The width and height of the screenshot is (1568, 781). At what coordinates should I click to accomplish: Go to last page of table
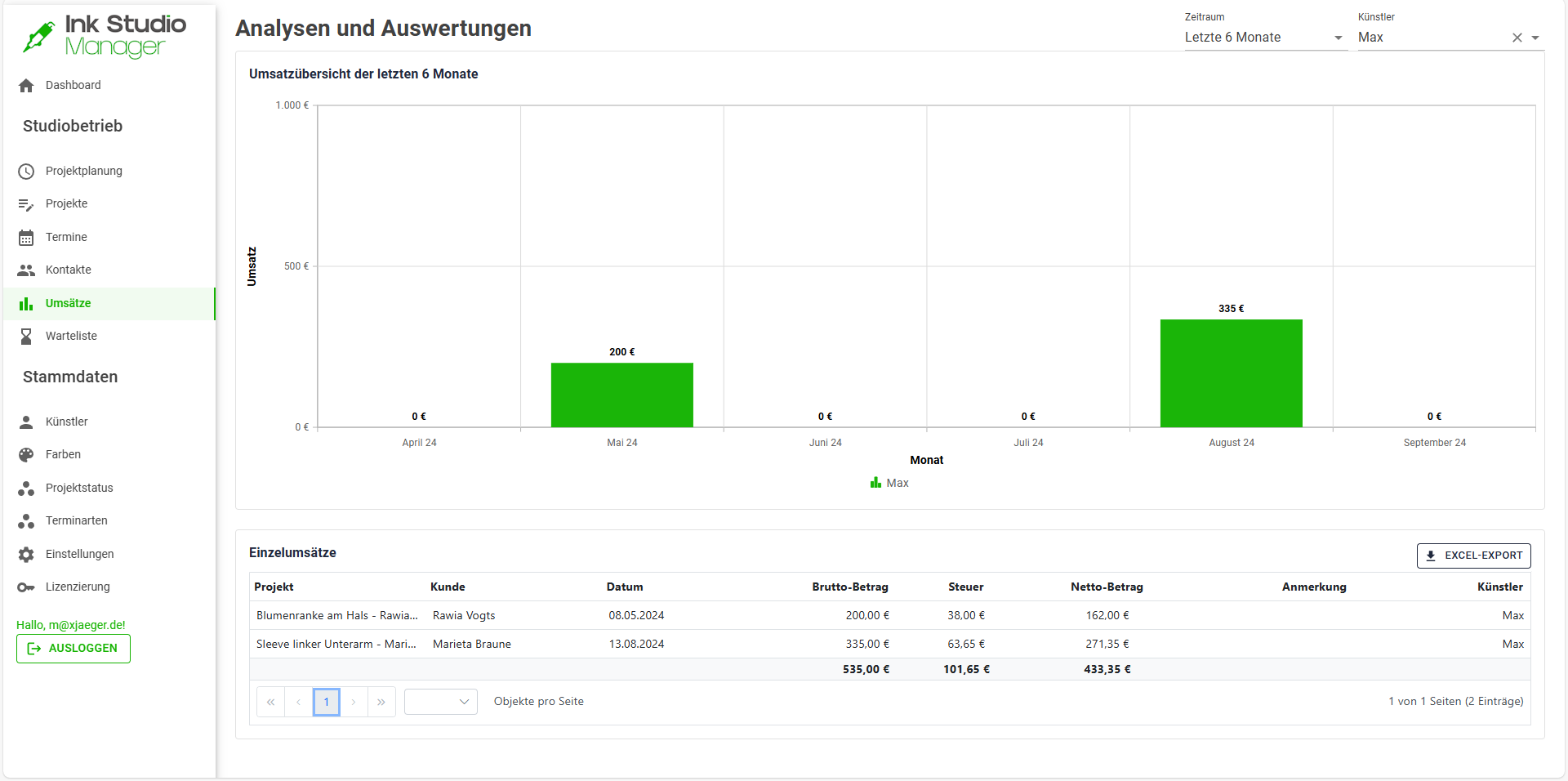(381, 702)
